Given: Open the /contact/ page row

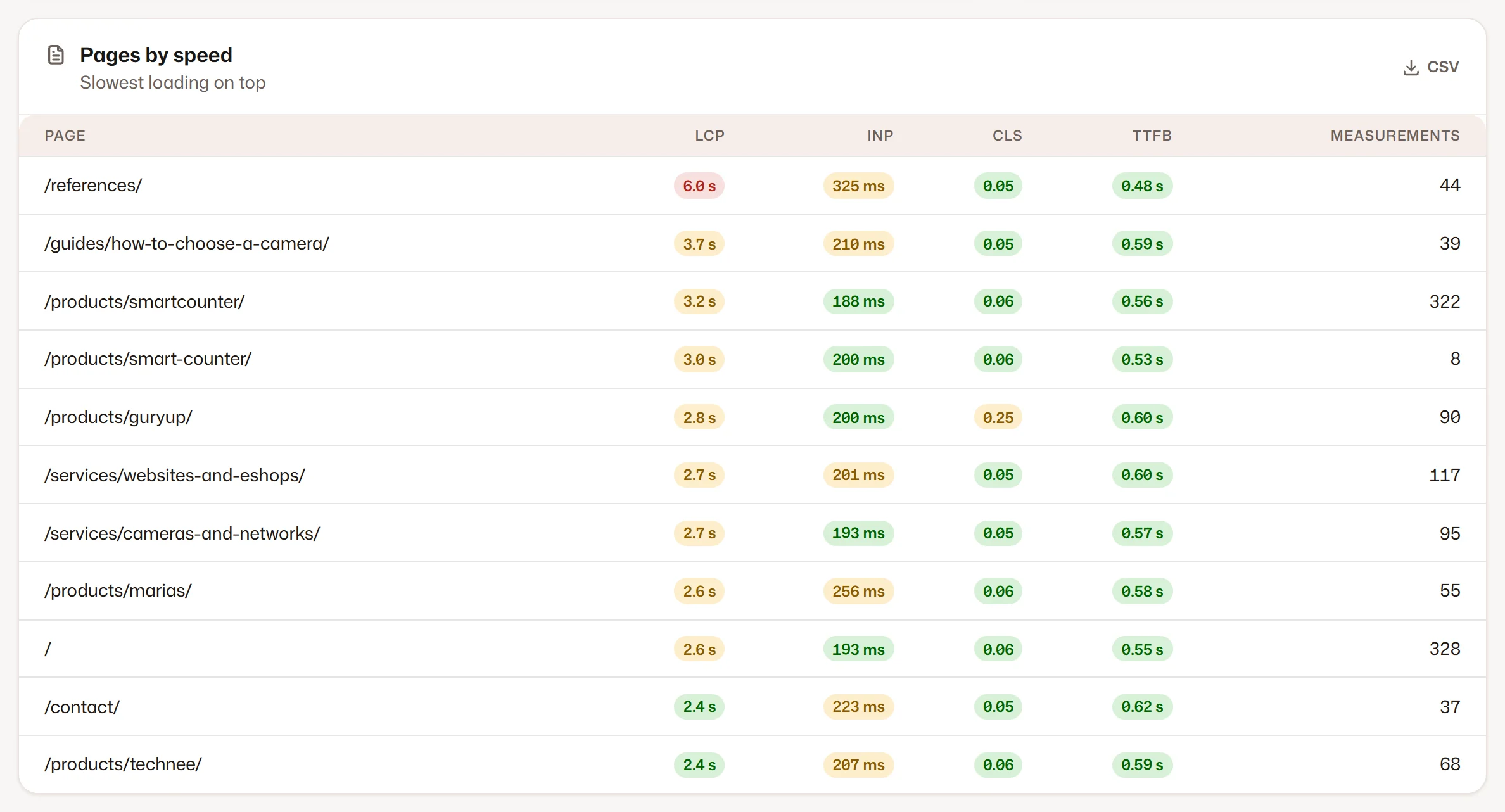Looking at the screenshot, I should click(752, 707).
